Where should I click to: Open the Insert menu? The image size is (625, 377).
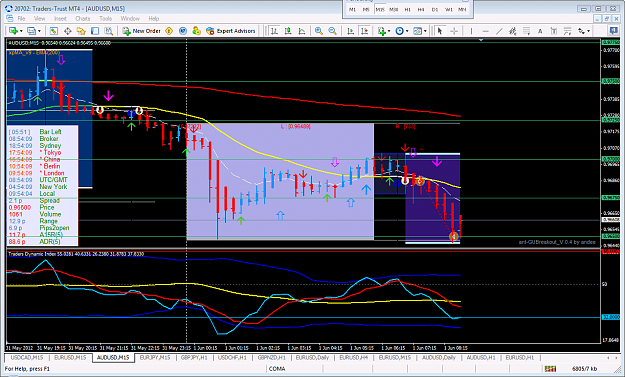pos(60,18)
